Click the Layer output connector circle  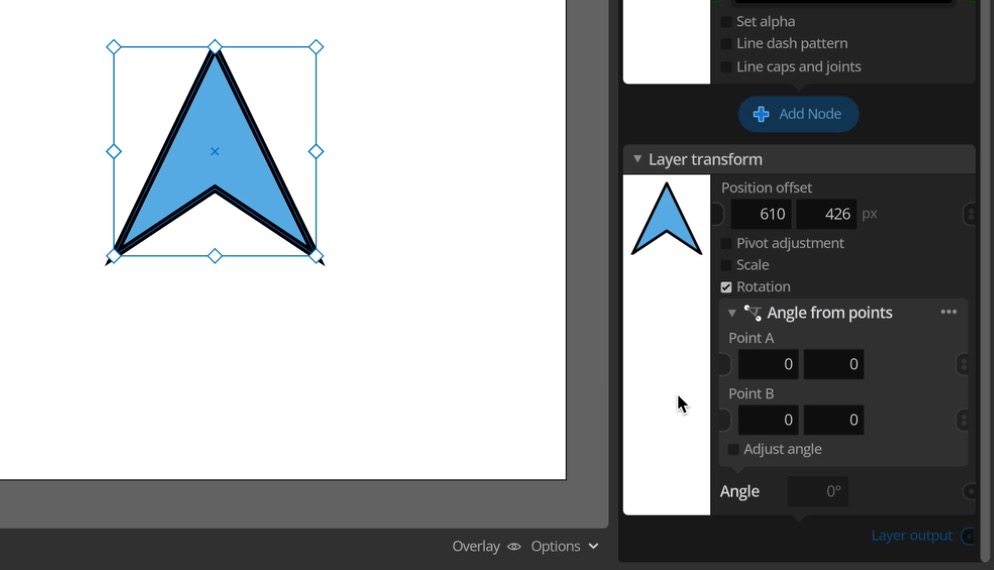point(968,536)
